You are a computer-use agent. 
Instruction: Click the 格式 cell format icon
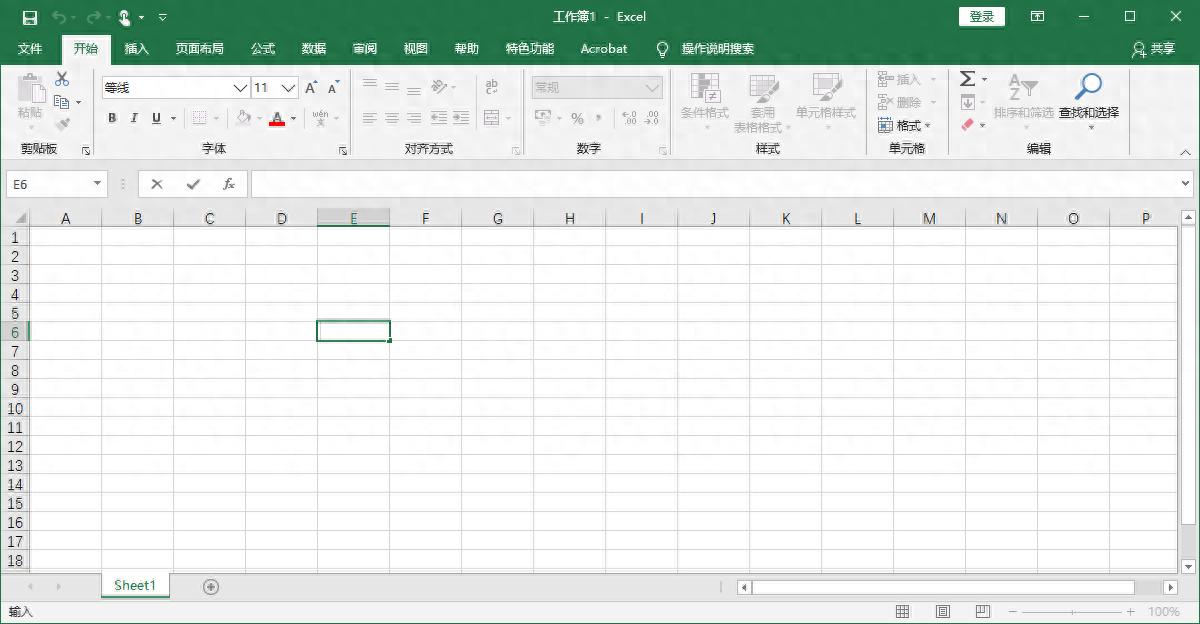point(885,125)
